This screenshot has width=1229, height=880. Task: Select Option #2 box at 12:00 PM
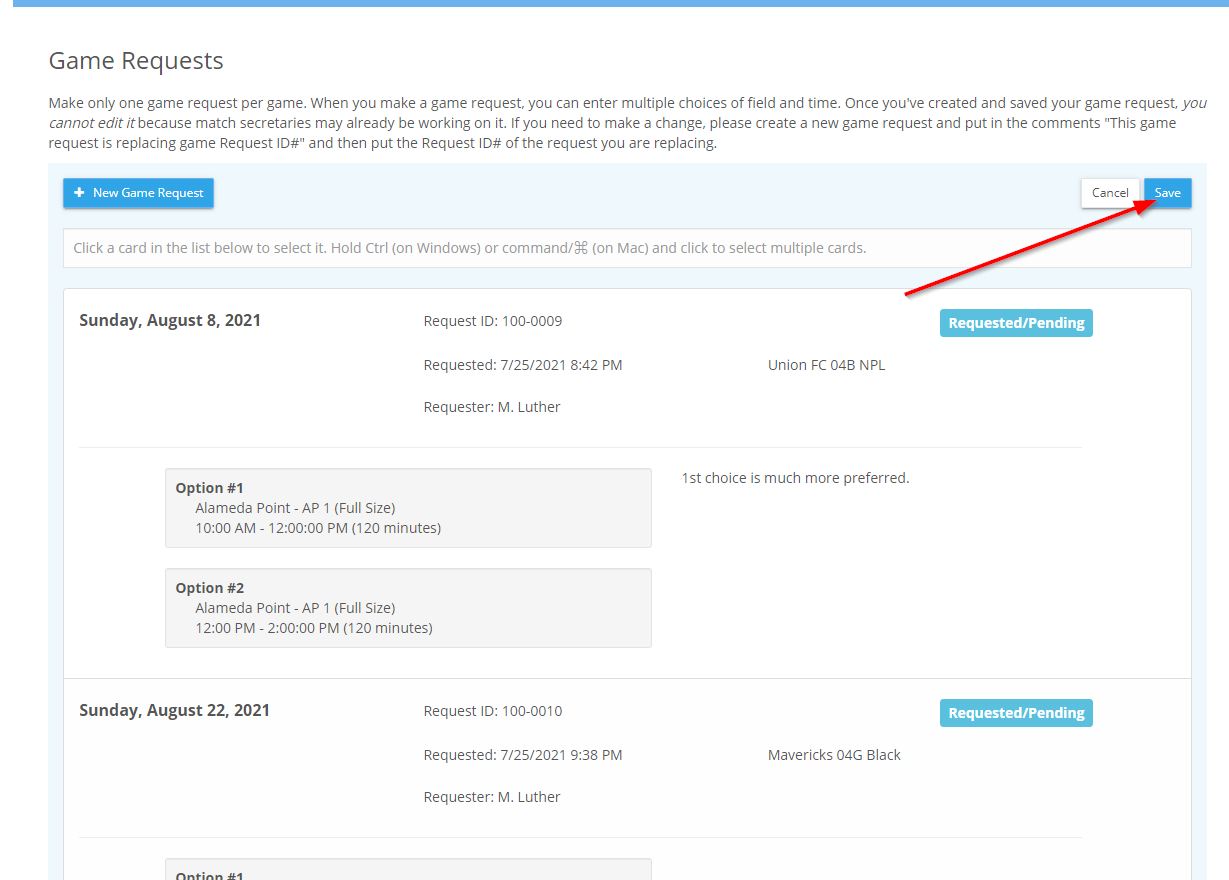click(x=408, y=608)
